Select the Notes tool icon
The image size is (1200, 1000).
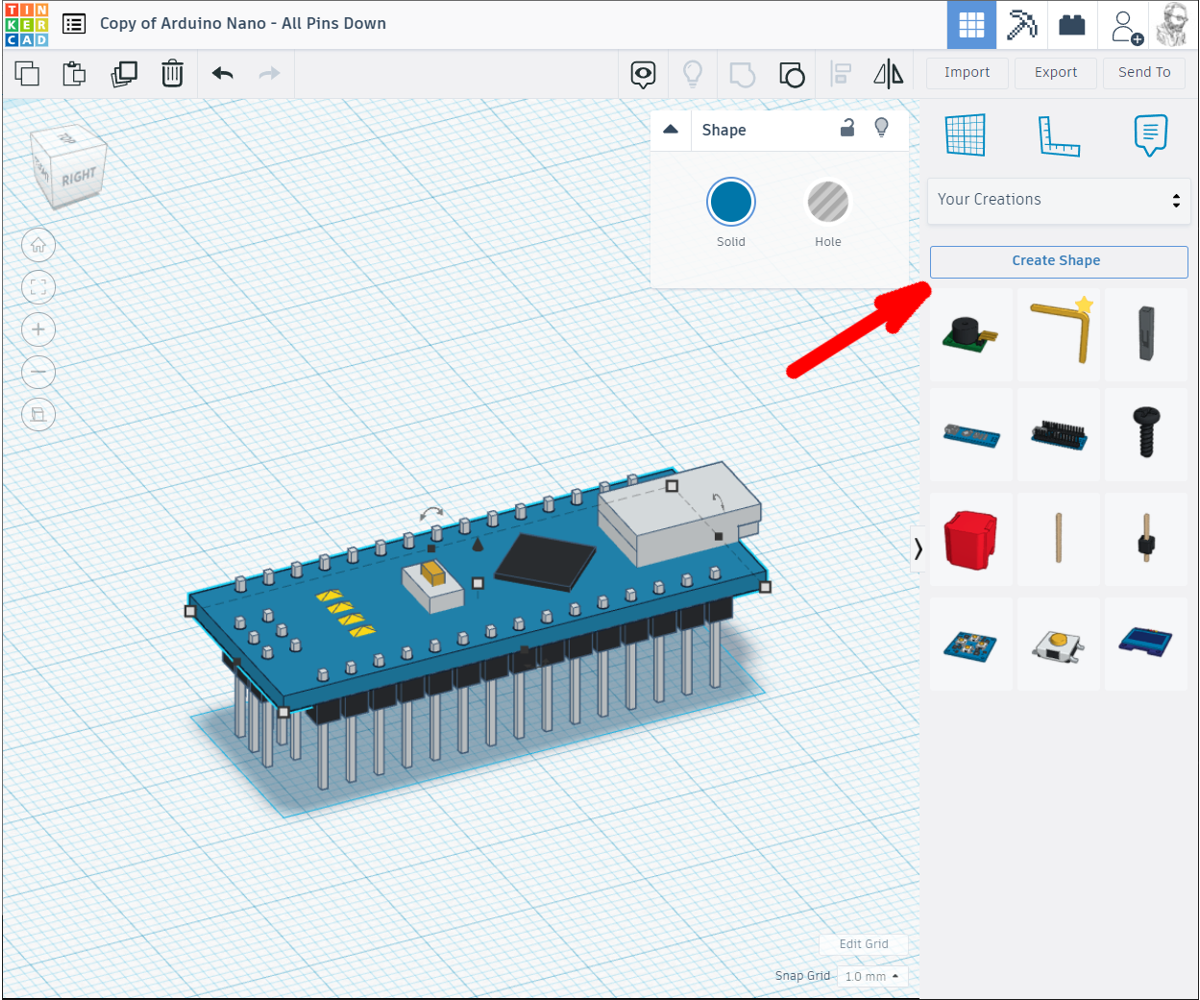[x=1151, y=135]
